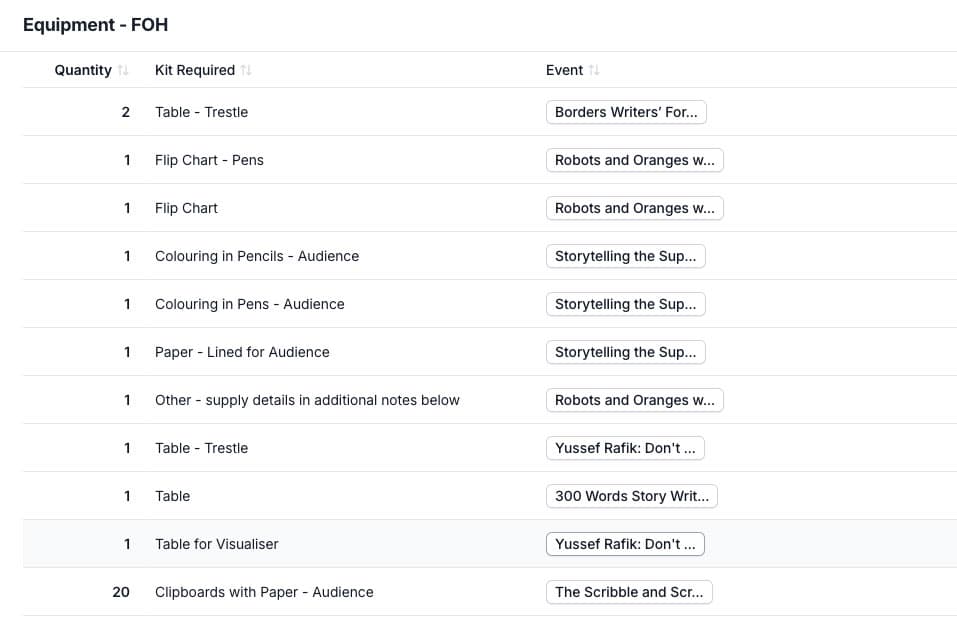Select Table for Visualiser kit text

click(x=217, y=544)
